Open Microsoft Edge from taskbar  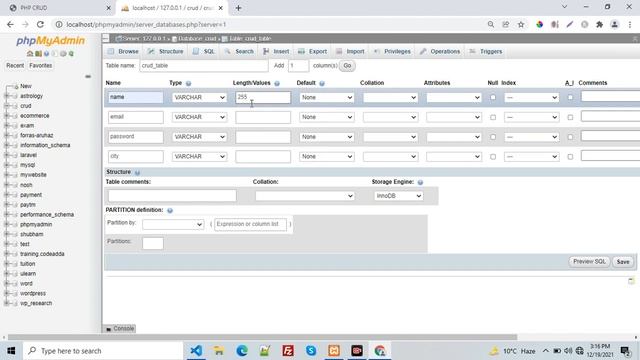pyautogui.click(x=242, y=351)
